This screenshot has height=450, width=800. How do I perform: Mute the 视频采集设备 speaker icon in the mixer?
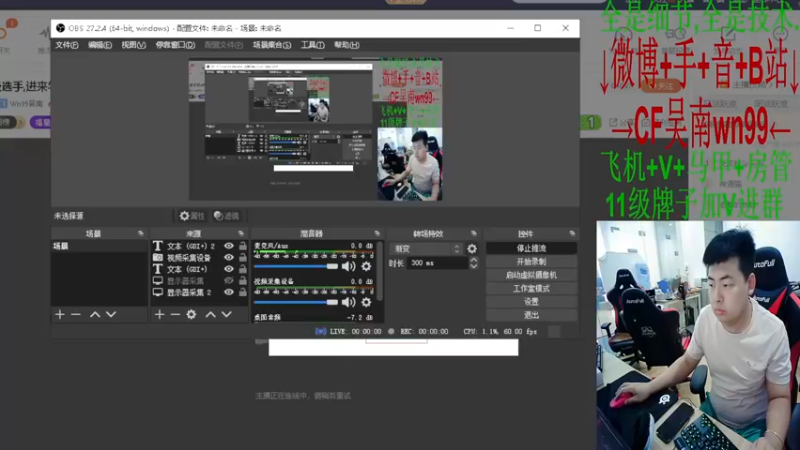coord(348,302)
